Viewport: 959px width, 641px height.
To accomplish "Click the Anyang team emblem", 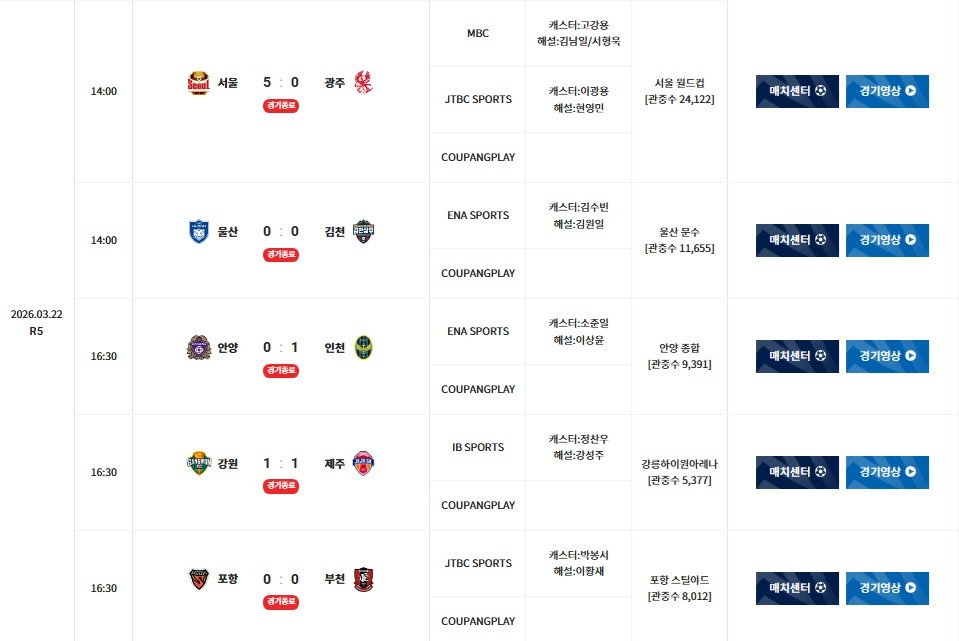I will [198, 348].
